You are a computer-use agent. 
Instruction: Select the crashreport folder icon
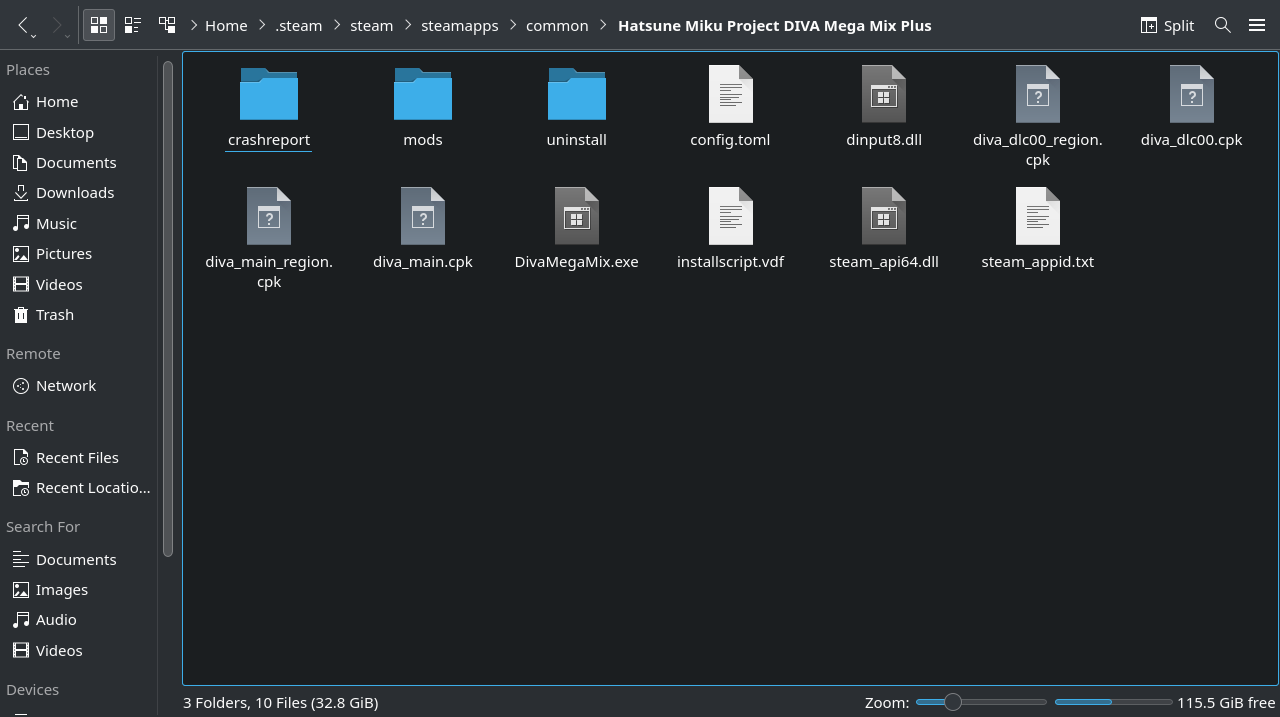click(269, 94)
